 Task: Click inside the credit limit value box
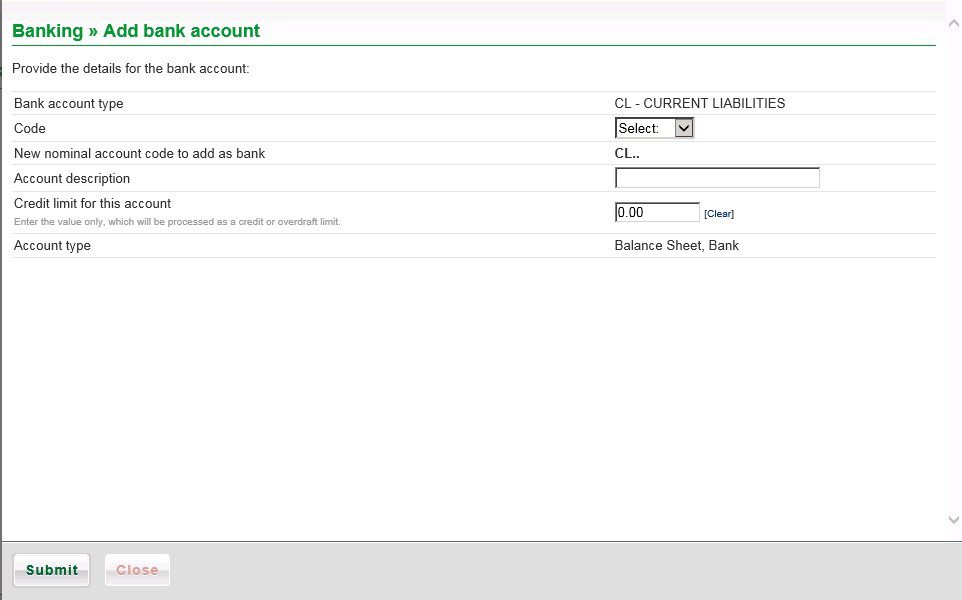[656, 211]
